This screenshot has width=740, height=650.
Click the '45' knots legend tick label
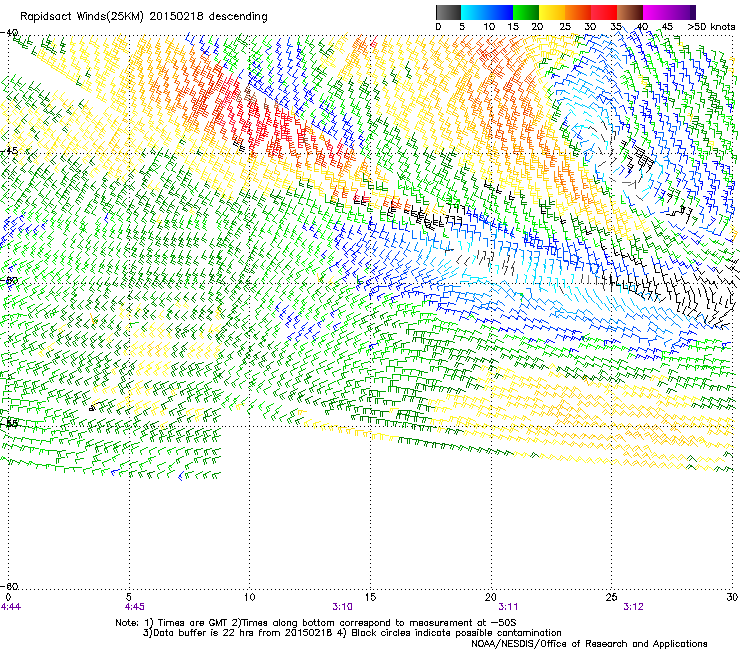click(667, 27)
